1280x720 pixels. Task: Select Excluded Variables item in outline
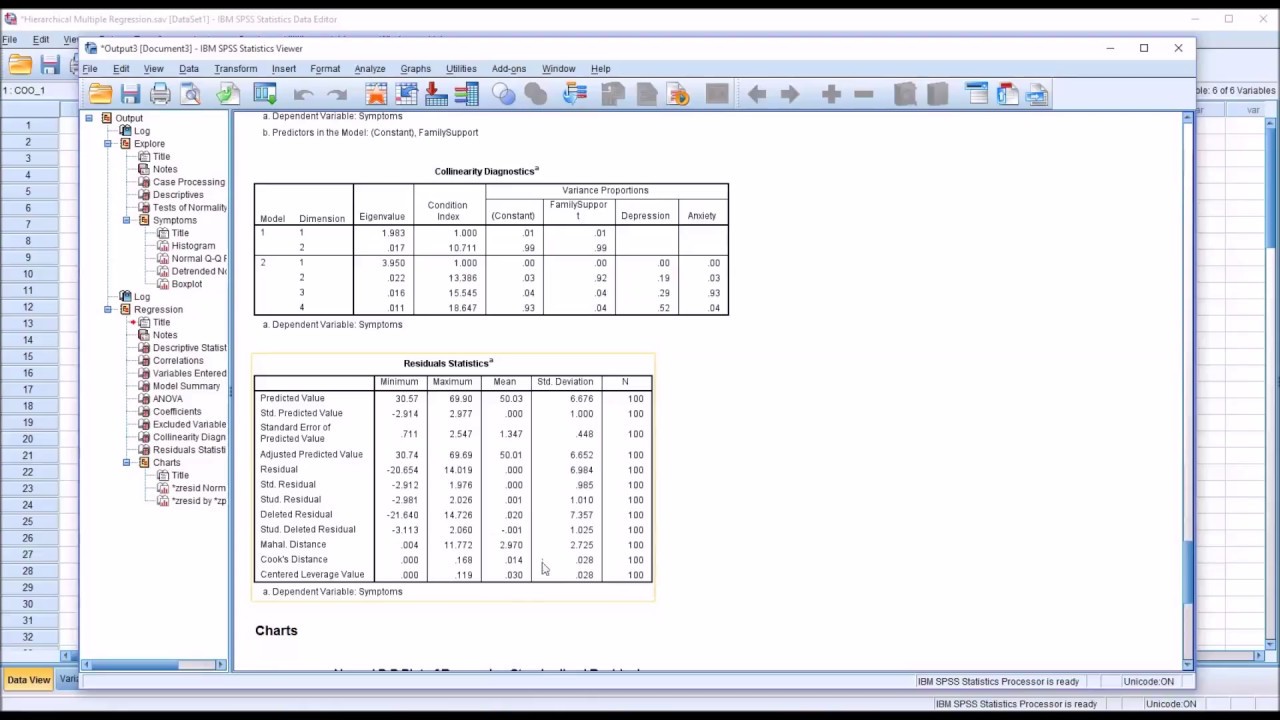point(189,424)
